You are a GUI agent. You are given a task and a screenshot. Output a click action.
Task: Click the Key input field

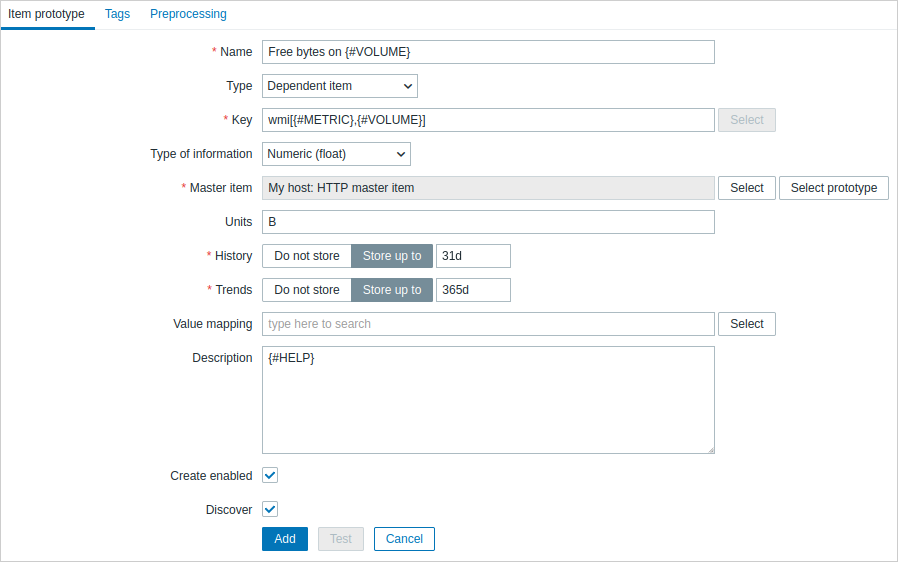tap(488, 120)
